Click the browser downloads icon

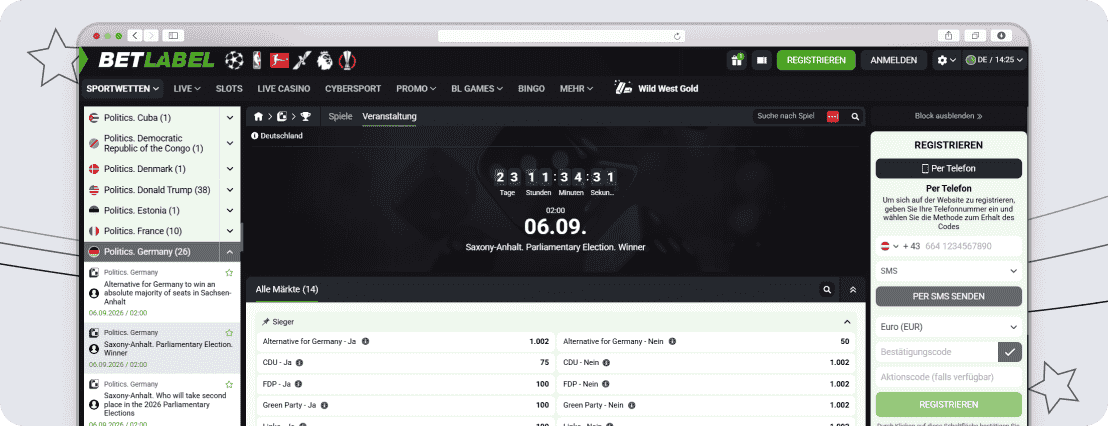tap(1001, 35)
